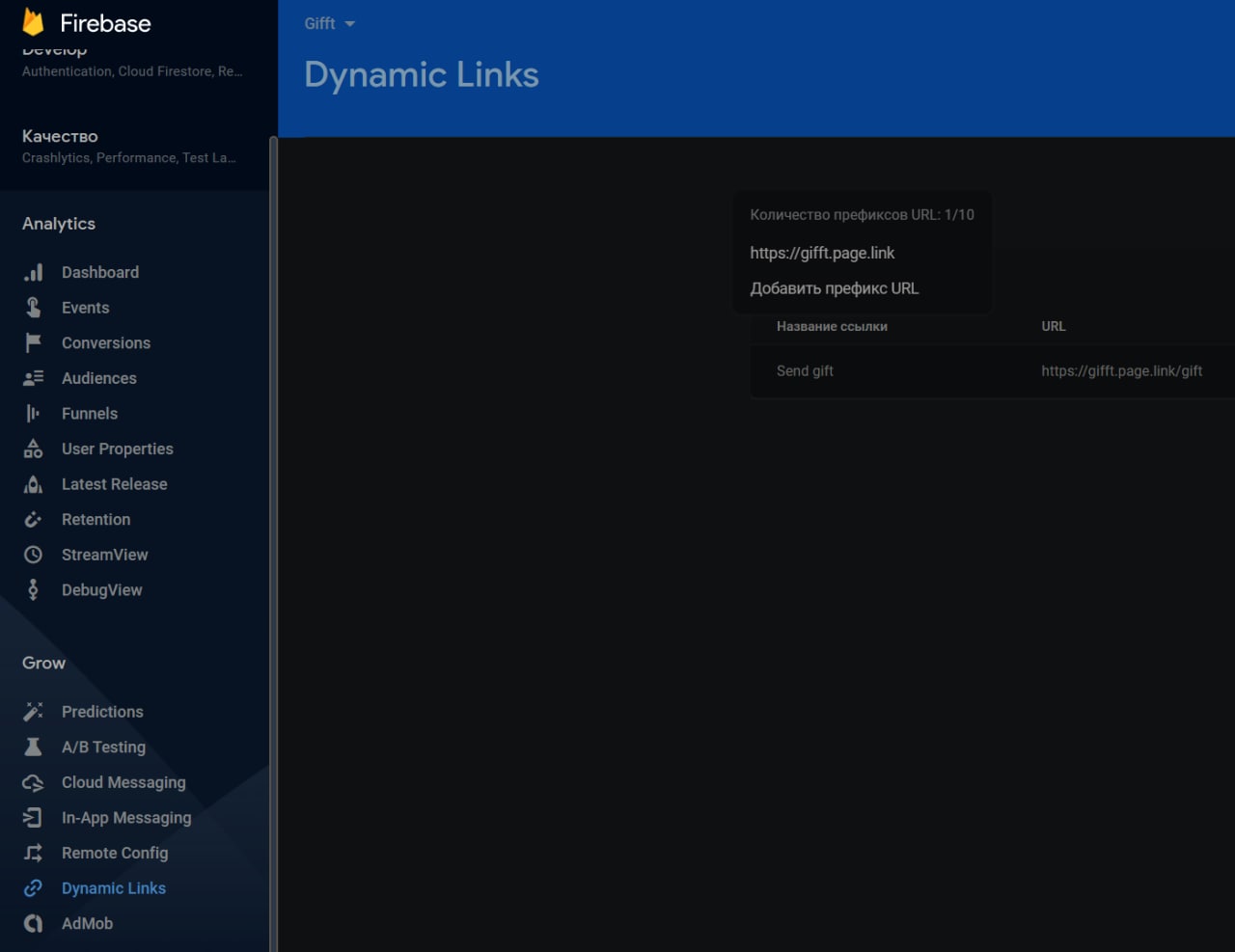The image size is (1235, 952).
Task: Open Funnels menu item
Action: pyautogui.click(x=90, y=414)
